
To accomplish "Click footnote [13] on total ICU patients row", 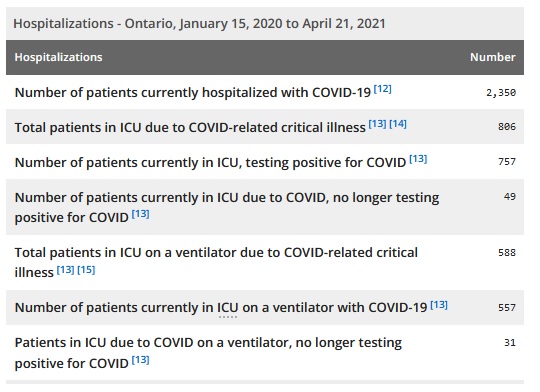I will (x=377, y=124).
